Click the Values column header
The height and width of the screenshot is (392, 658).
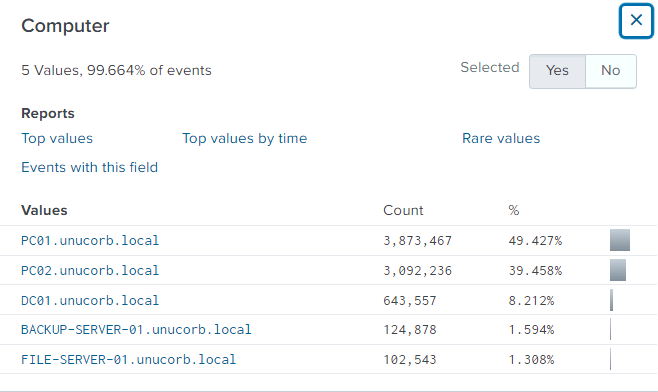(x=44, y=210)
